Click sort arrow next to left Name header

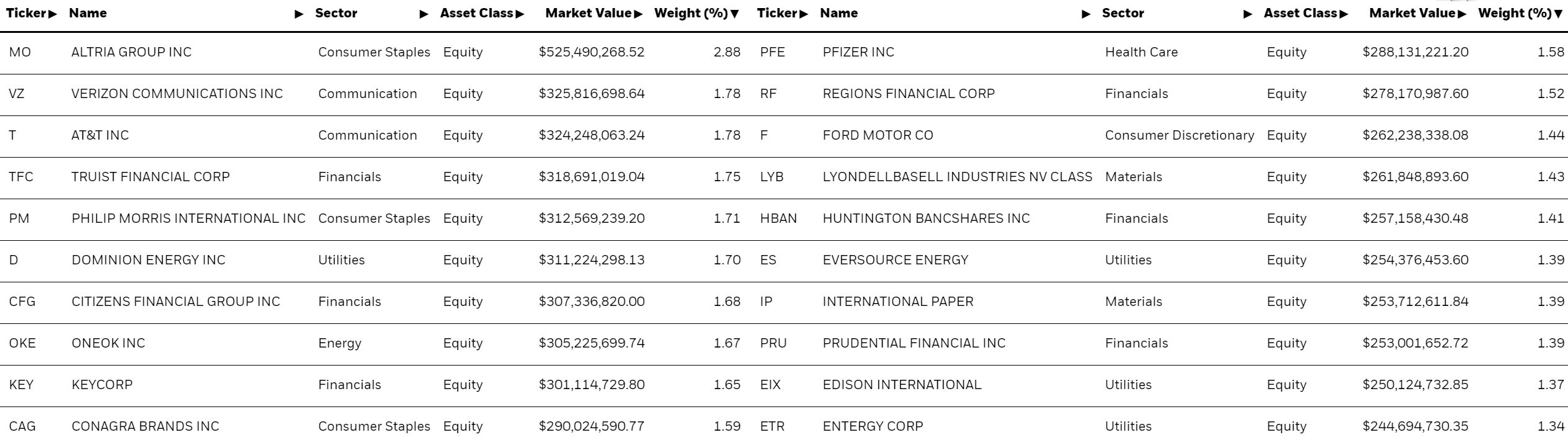pyautogui.click(x=299, y=14)
